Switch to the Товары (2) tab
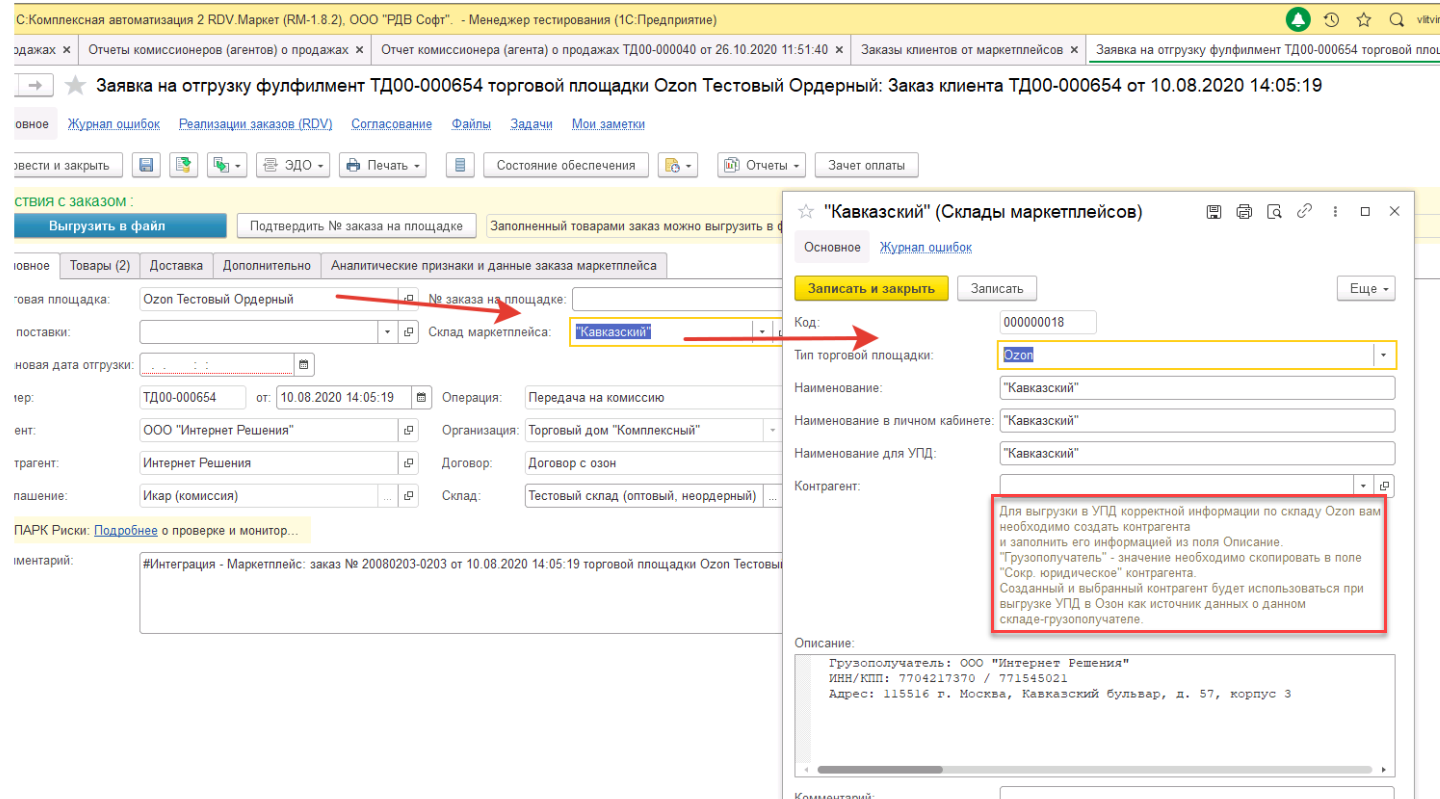Screen dimensions: 1440x799 (100, 266)
